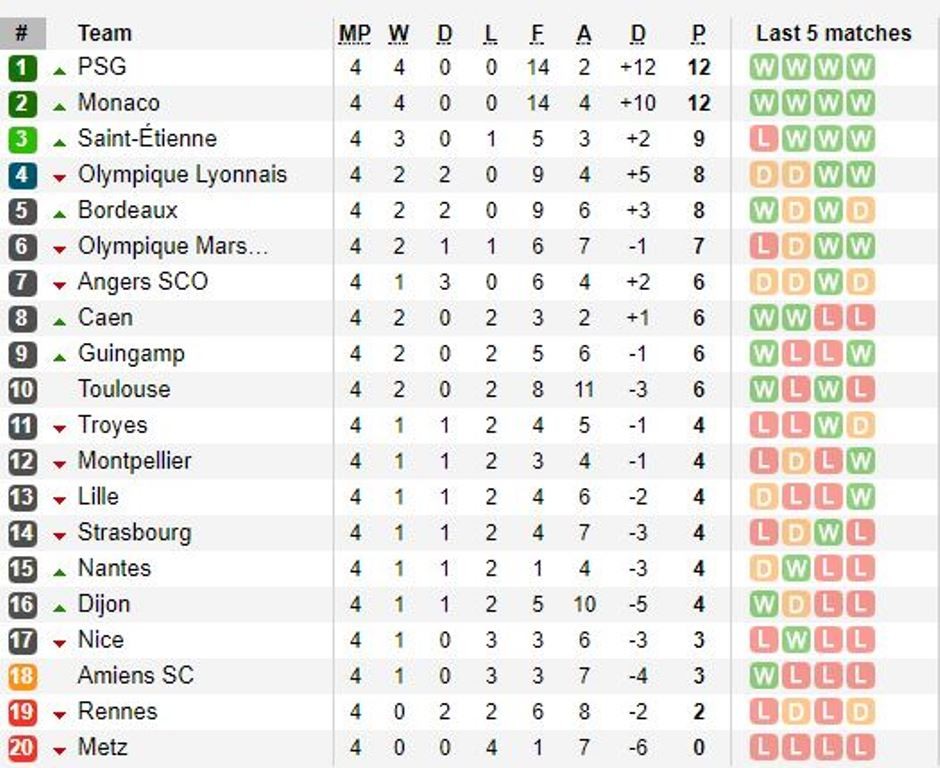Open the Olympique Lyonnais team link
Viewport: 940px width, 768px height.
coord(182,175)
